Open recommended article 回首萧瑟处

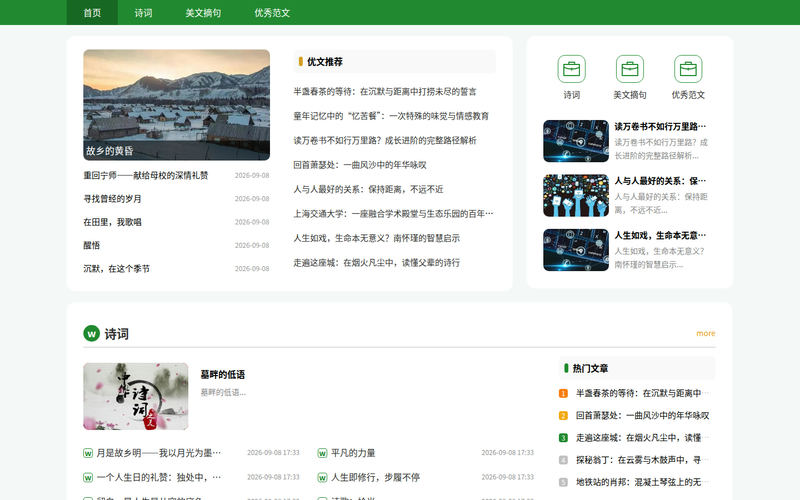[x=360, y=165]
